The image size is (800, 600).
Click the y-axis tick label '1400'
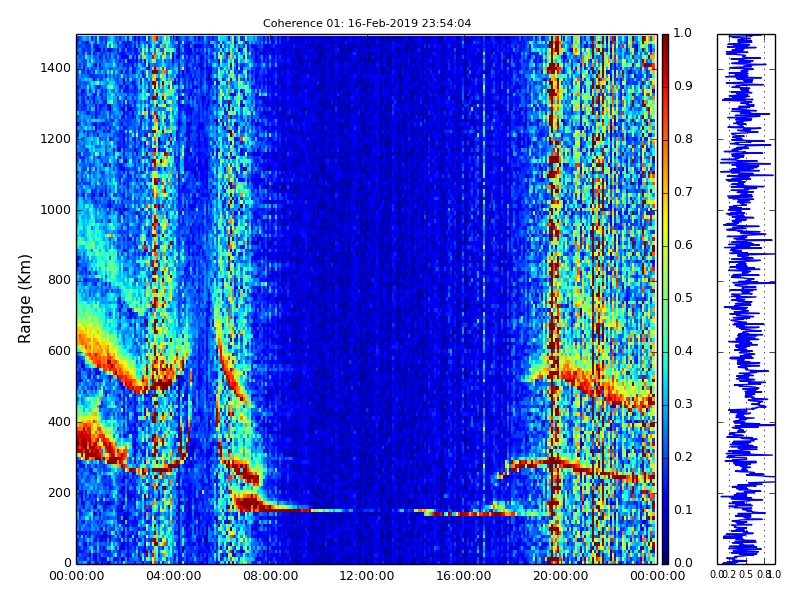pyautogui.click(x=55, y=68)
